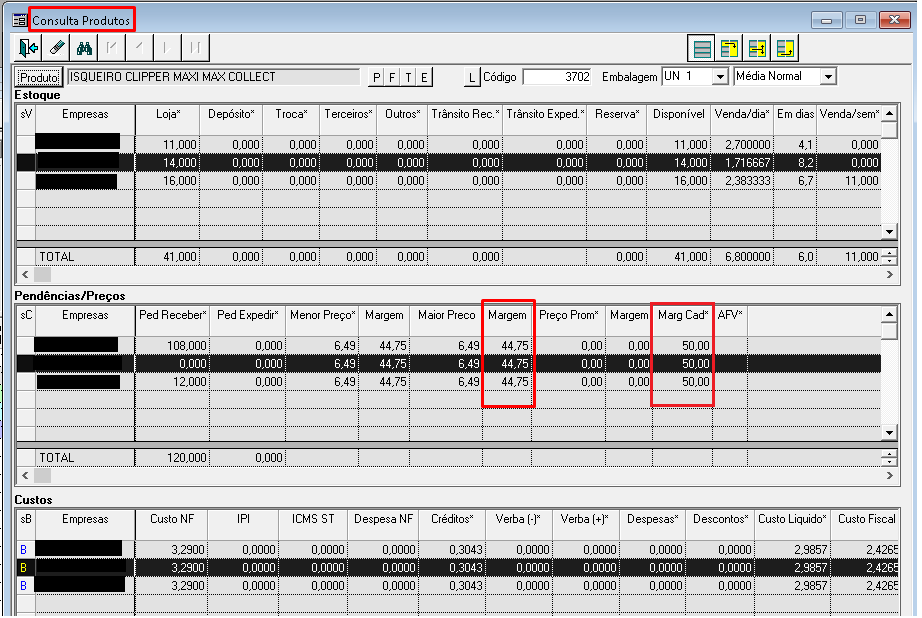Click the first record navigation icon
This screenshot has height=618, width=922.
click(112, 48)
